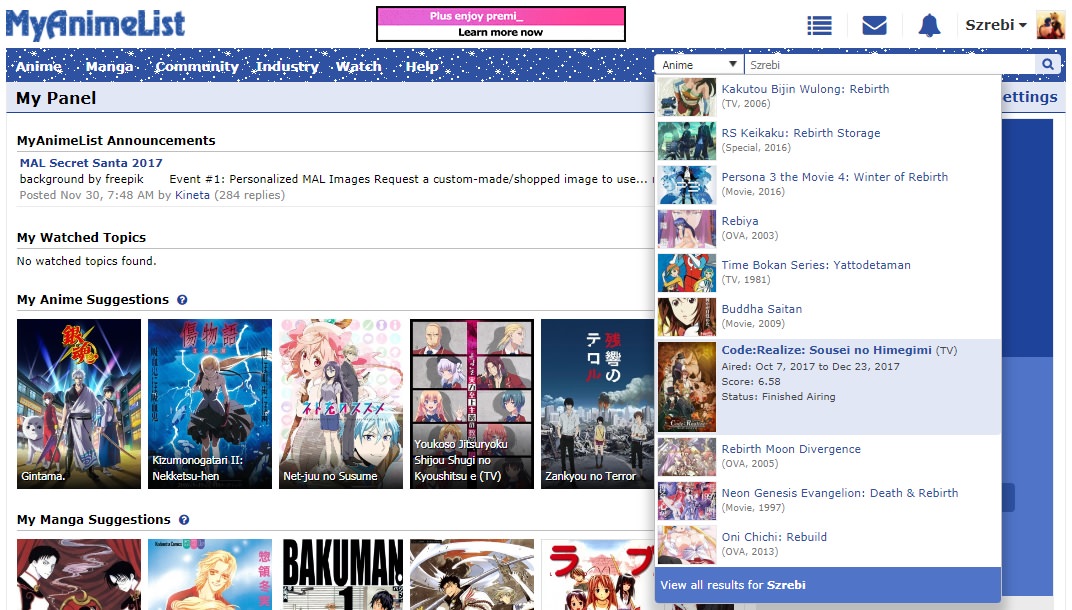The image size is (1072, 610).
Task: Click Buddha Saitan result thumbnail
Action: [x=686, y=317]
